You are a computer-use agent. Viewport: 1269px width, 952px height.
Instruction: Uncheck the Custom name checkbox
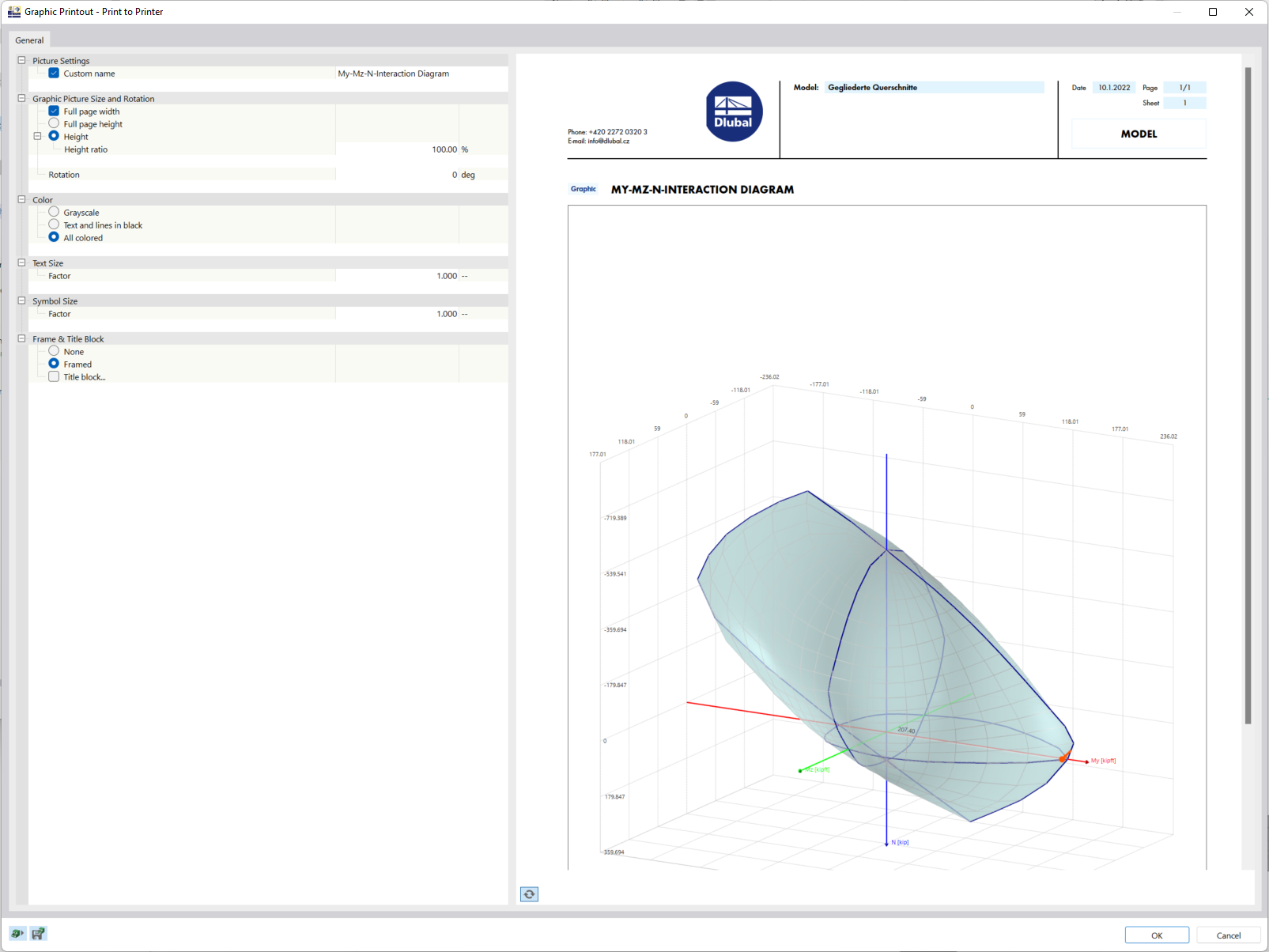[x=53, y=73]
